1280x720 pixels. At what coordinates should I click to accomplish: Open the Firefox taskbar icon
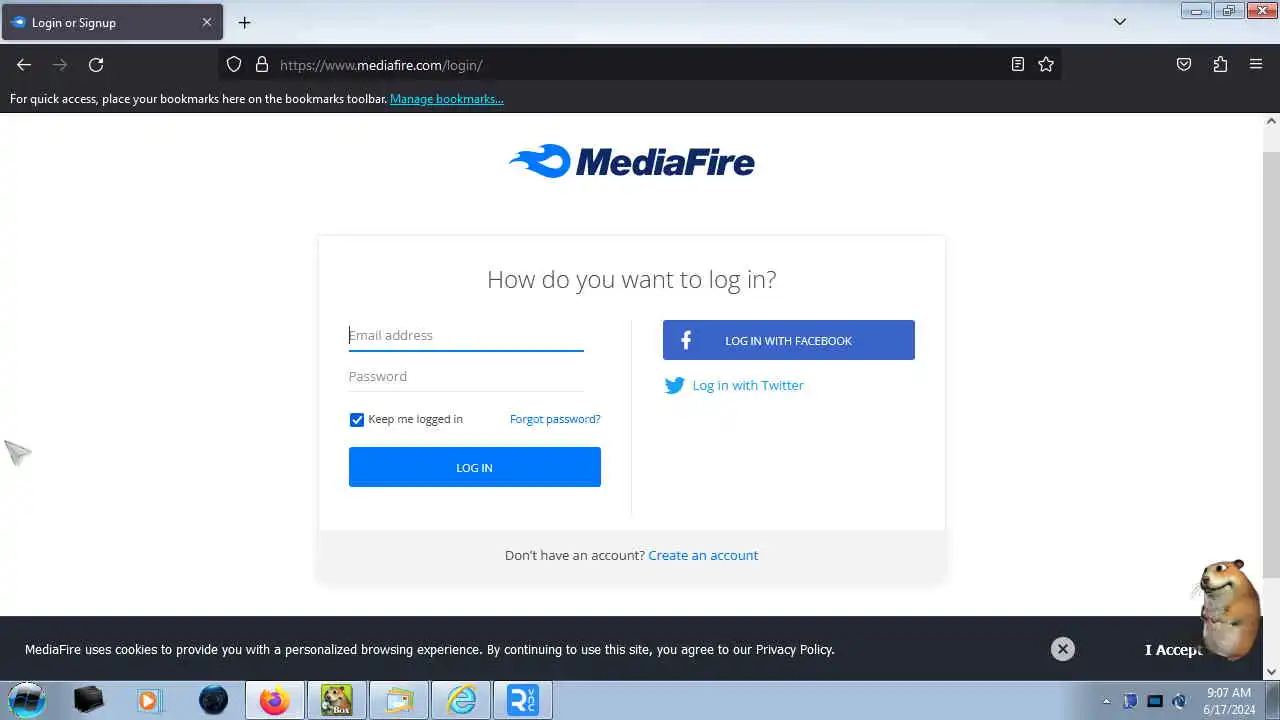point(275,700)
